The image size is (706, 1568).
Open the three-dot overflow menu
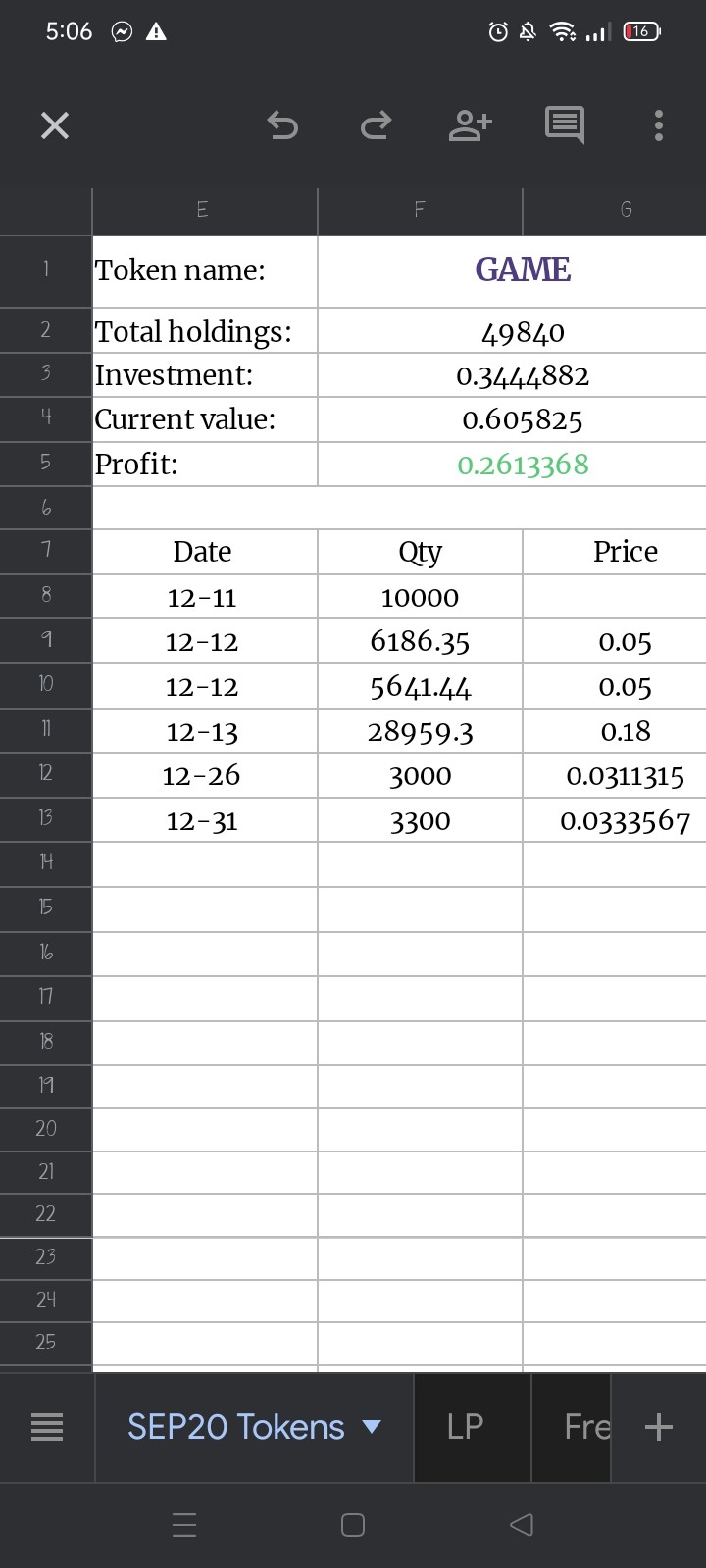[658, 125]
